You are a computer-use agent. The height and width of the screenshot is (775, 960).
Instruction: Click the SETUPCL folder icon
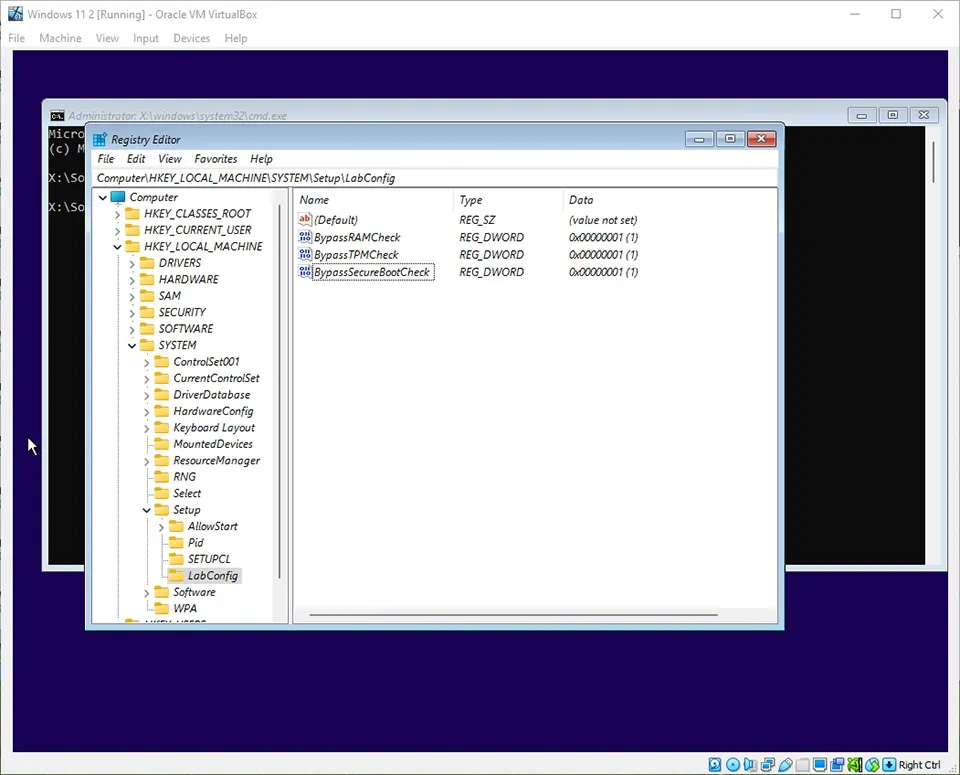pos(176,559)
